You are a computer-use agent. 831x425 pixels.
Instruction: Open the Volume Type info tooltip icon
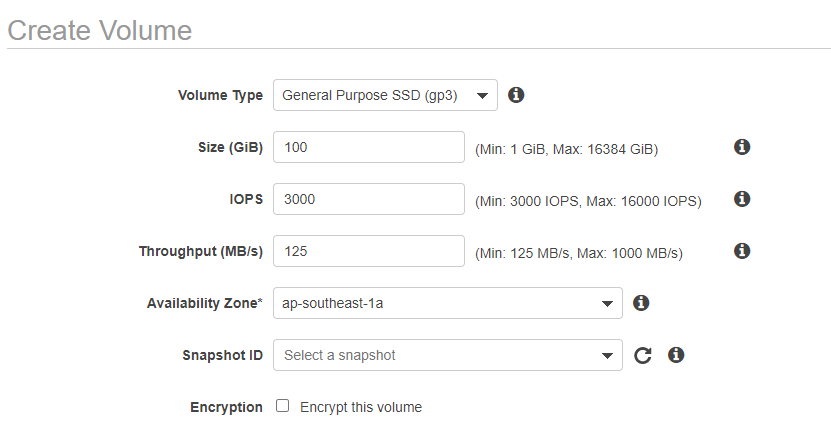pos(516,95)
